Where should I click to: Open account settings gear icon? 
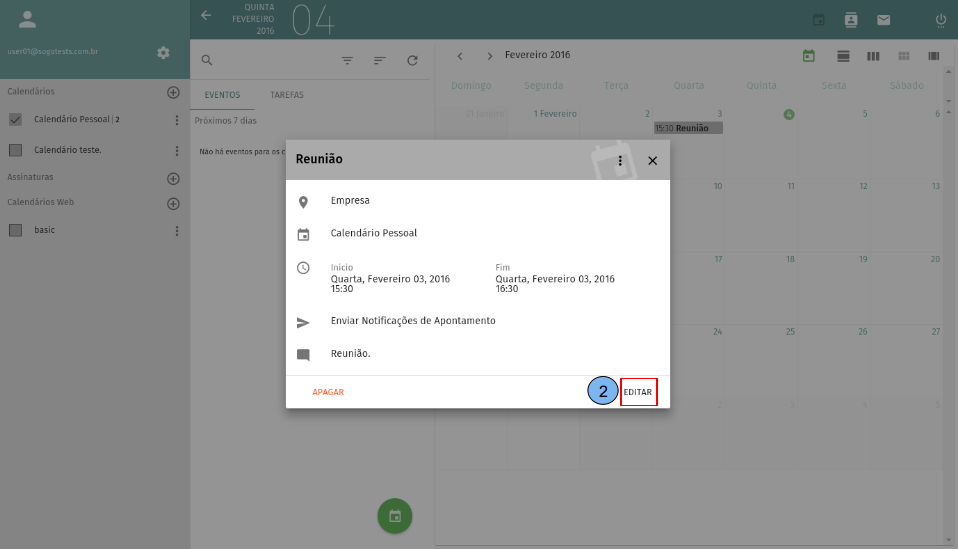(164, 52)
